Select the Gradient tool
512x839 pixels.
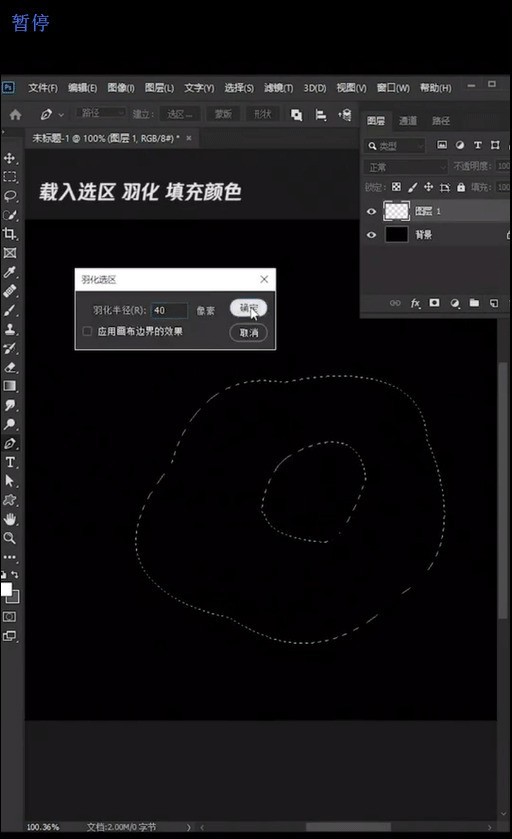[10, 386]
